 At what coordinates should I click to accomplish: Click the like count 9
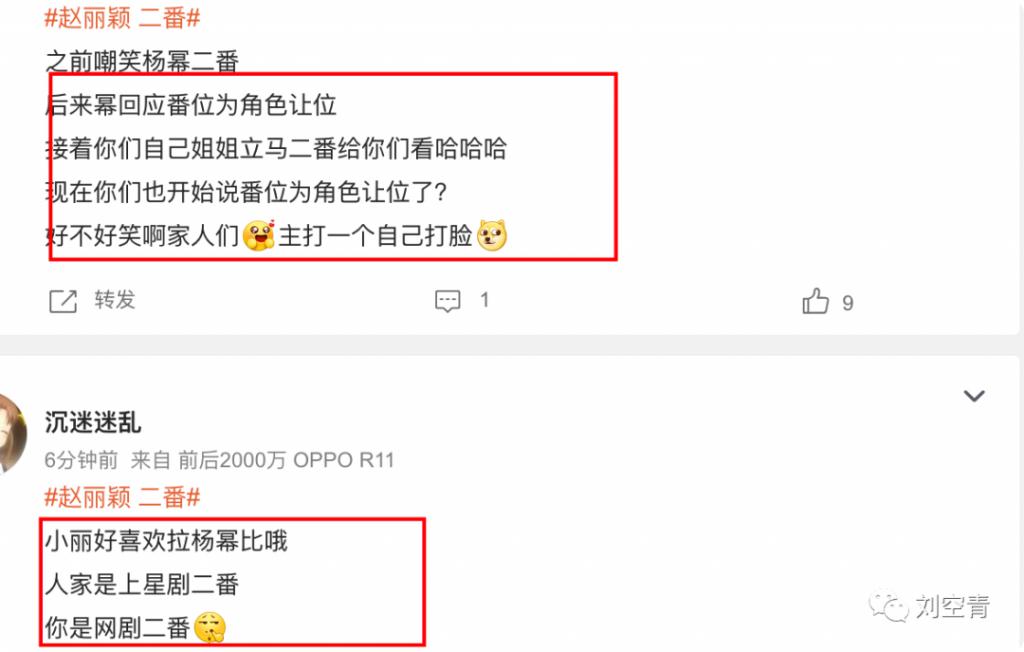[848, 303]
